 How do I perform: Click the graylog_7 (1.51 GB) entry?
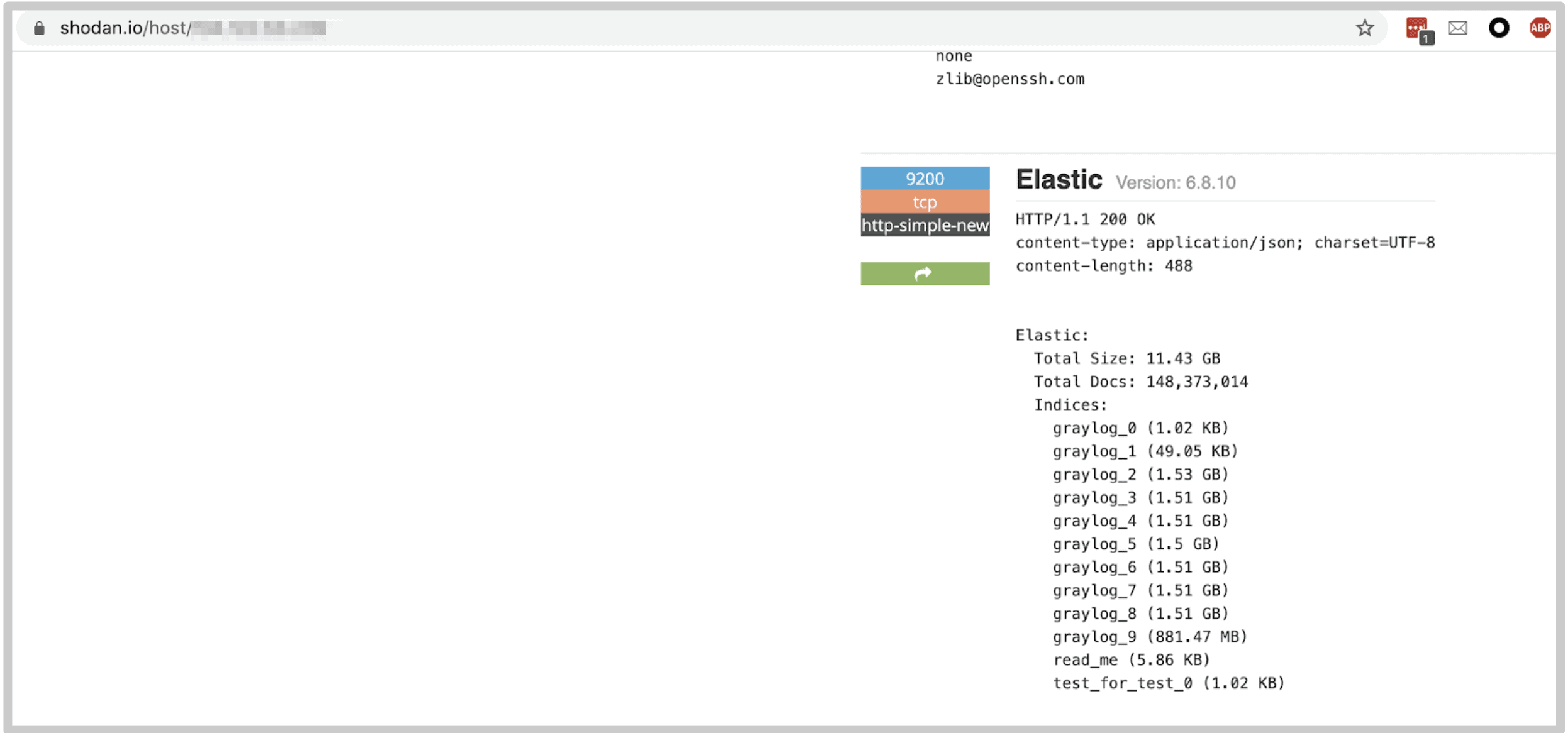pyautogui.click(x=1140, y=590)
